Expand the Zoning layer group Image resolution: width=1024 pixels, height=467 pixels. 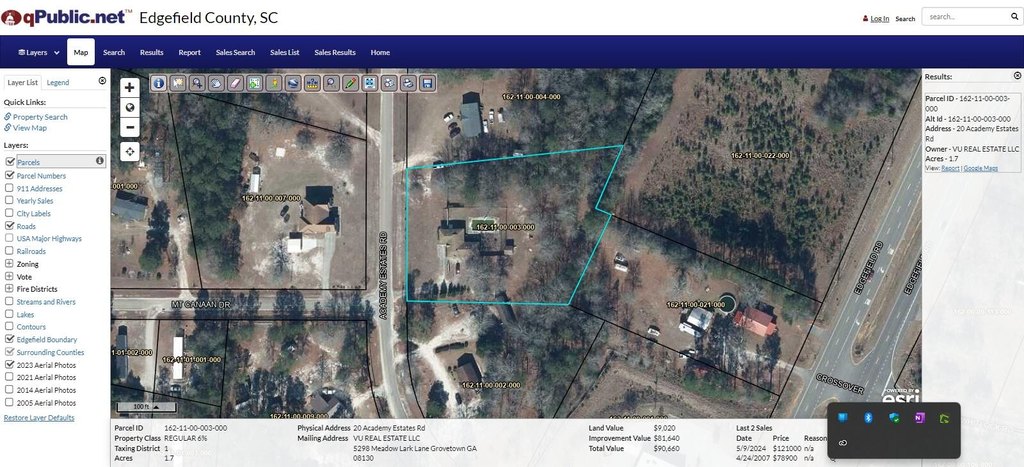10,264
